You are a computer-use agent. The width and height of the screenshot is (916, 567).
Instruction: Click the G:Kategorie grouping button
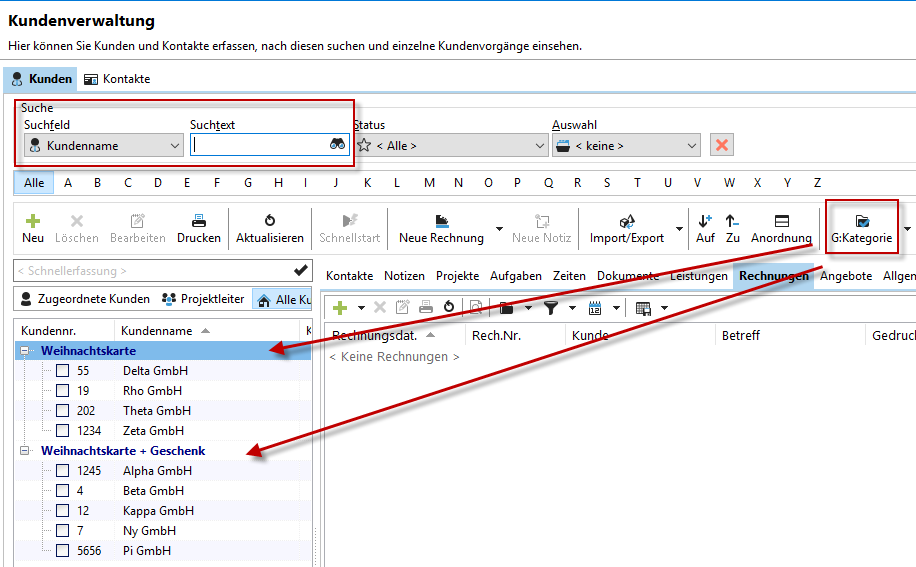coord(861,228)
